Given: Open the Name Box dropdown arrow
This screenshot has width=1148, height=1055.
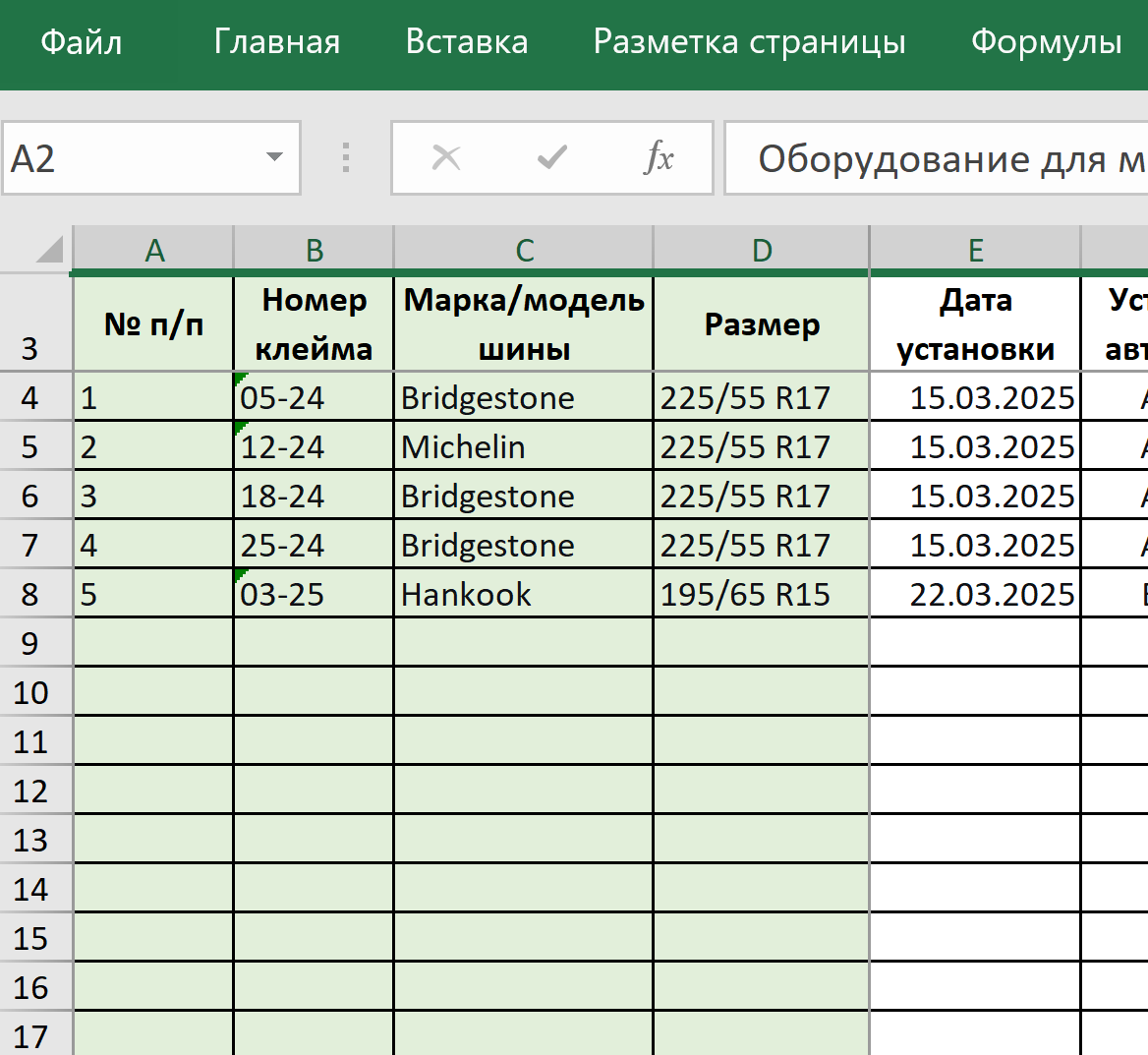Looking at the screenshot, I should pyautogui.click(x=276, y=157).
